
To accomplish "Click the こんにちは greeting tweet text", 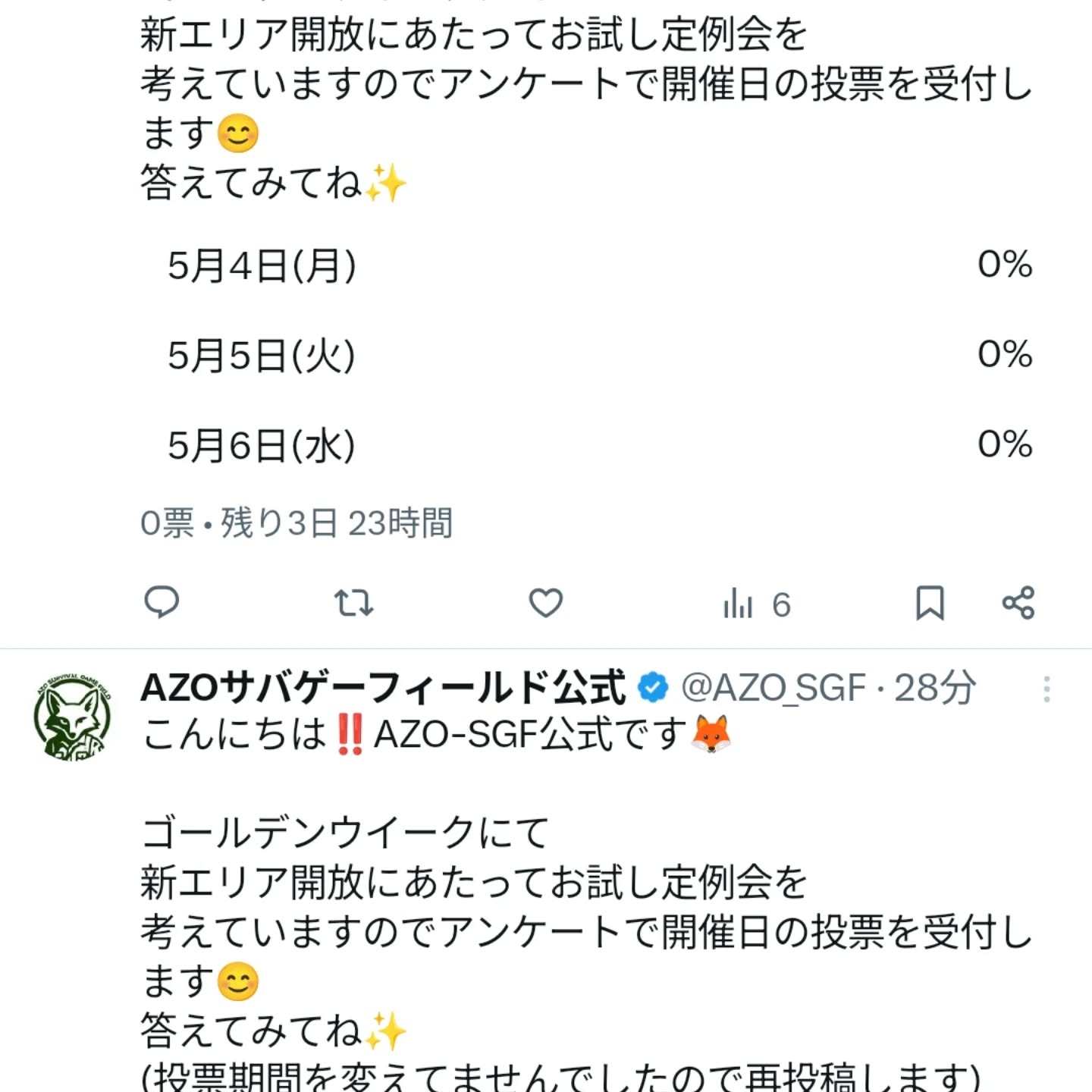I will tap(432, 730).
